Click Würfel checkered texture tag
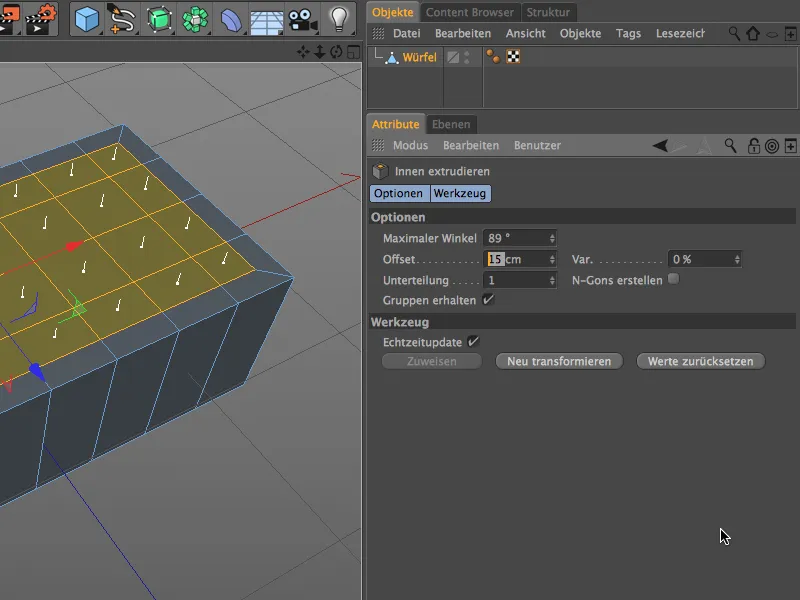 click(x=513, y=57)
